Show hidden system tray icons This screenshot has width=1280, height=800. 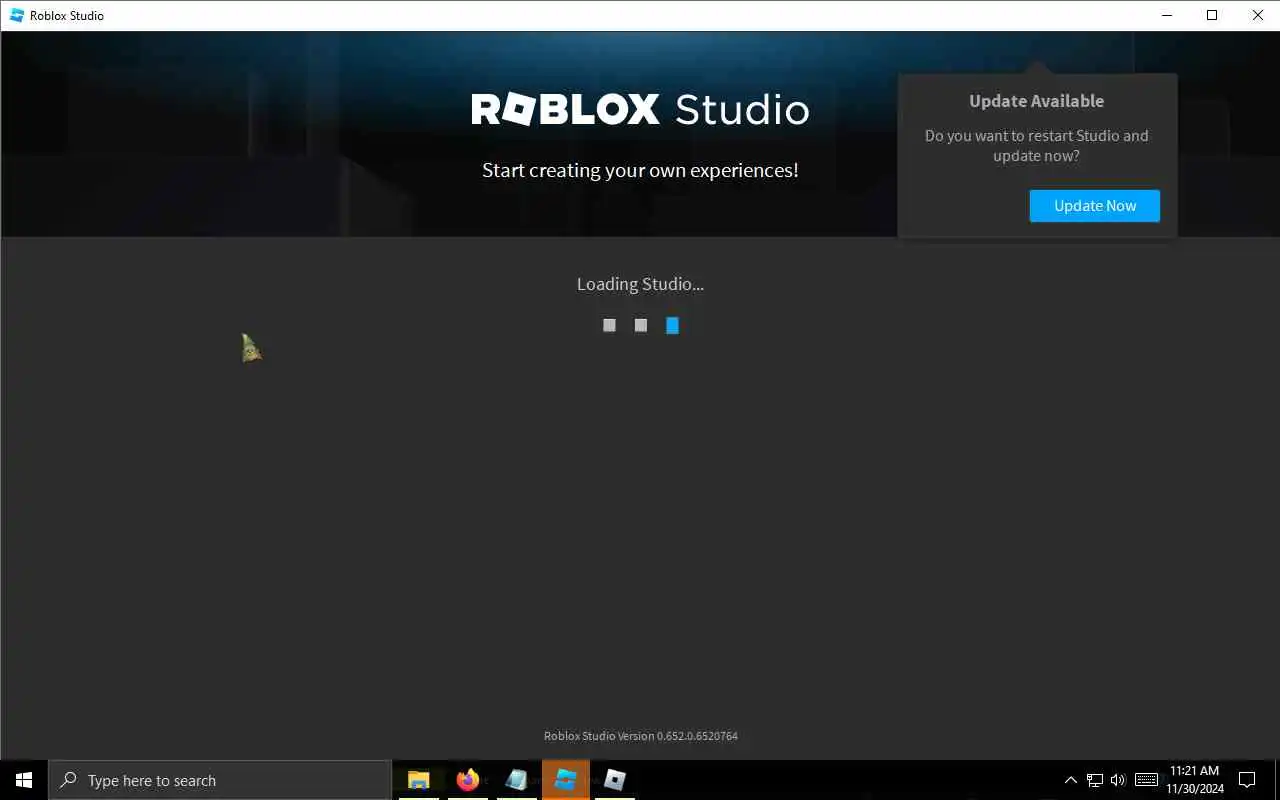[x=1071, y=780]
